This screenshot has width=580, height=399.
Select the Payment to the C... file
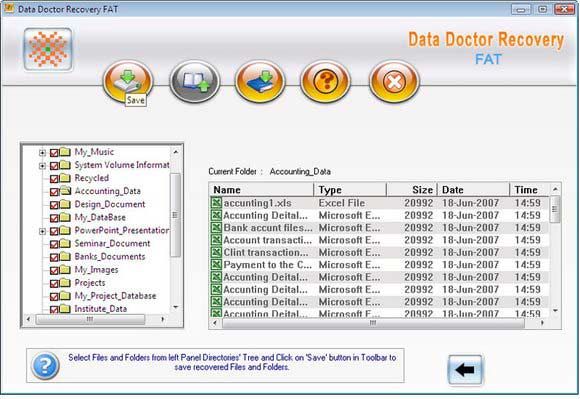click(267, 265)
